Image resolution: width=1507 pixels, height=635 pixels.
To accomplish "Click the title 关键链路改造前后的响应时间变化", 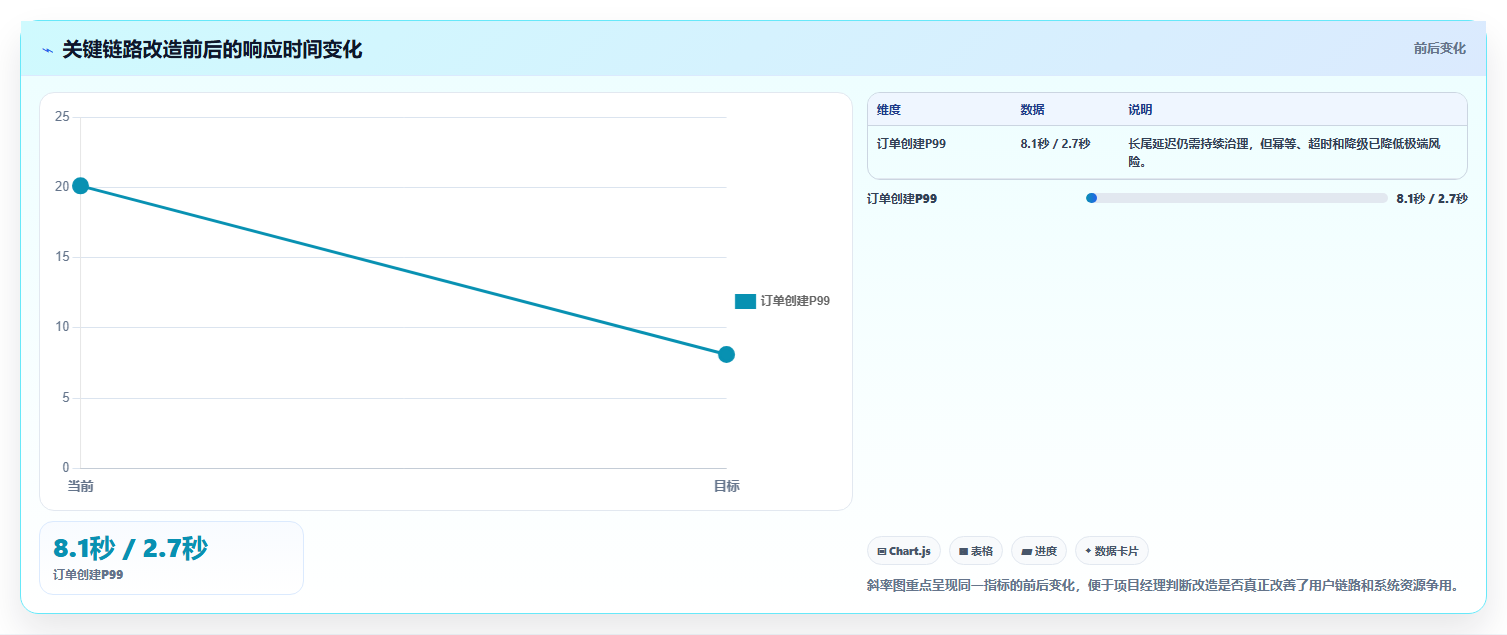I will point(212,50).
